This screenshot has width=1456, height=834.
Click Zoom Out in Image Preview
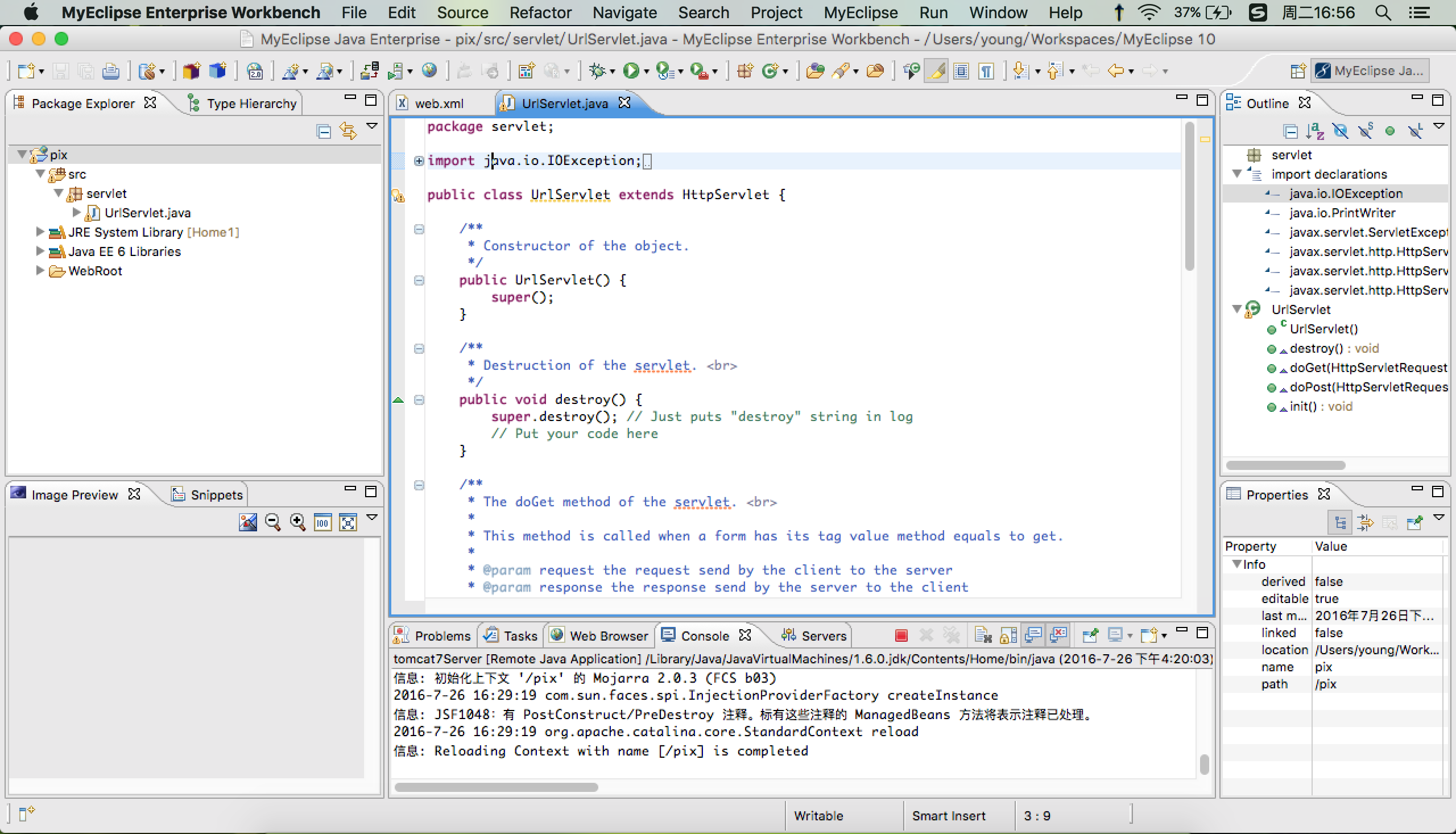pyautogui.click(x=273, y=522)
